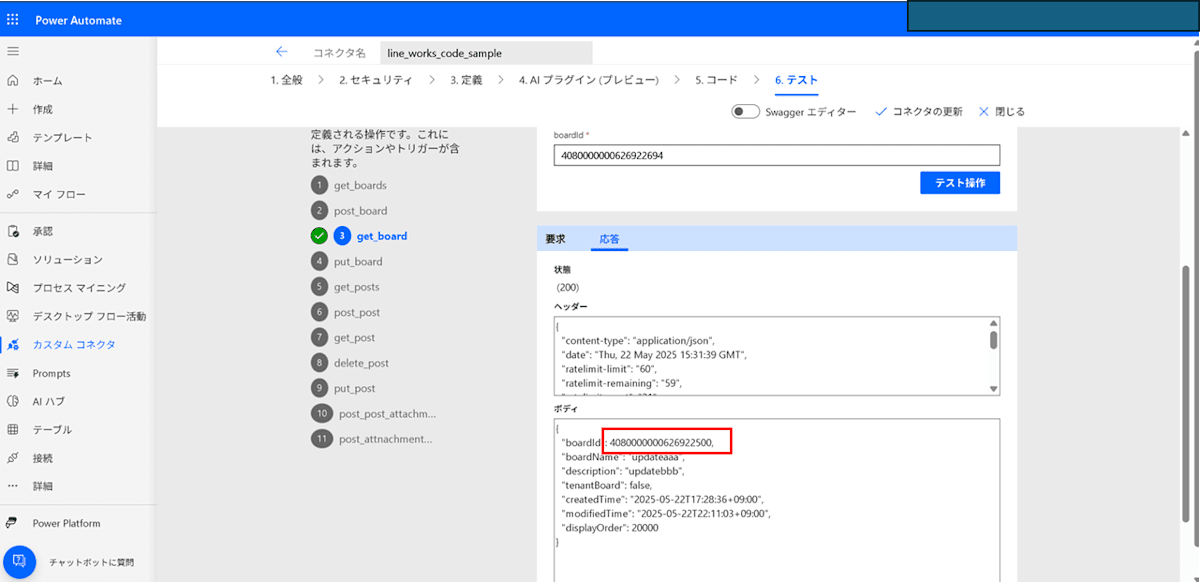1200x582 pixels.
Task: Go back using the left arrow icon
Action: tap(282, 52)
